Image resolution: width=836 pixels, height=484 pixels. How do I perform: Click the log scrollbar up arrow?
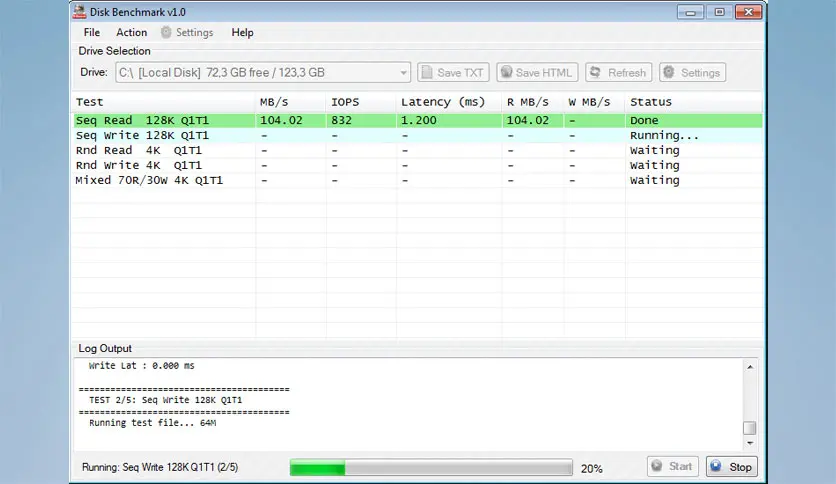click(x=750, y=367)
